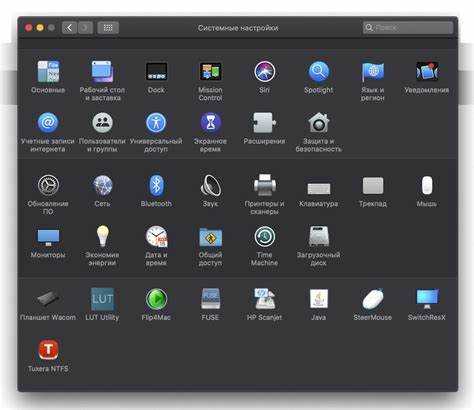The width and height of the screenshot is (474, 410).
Task: Show all preferences grid button
Action: click(108, 28)
